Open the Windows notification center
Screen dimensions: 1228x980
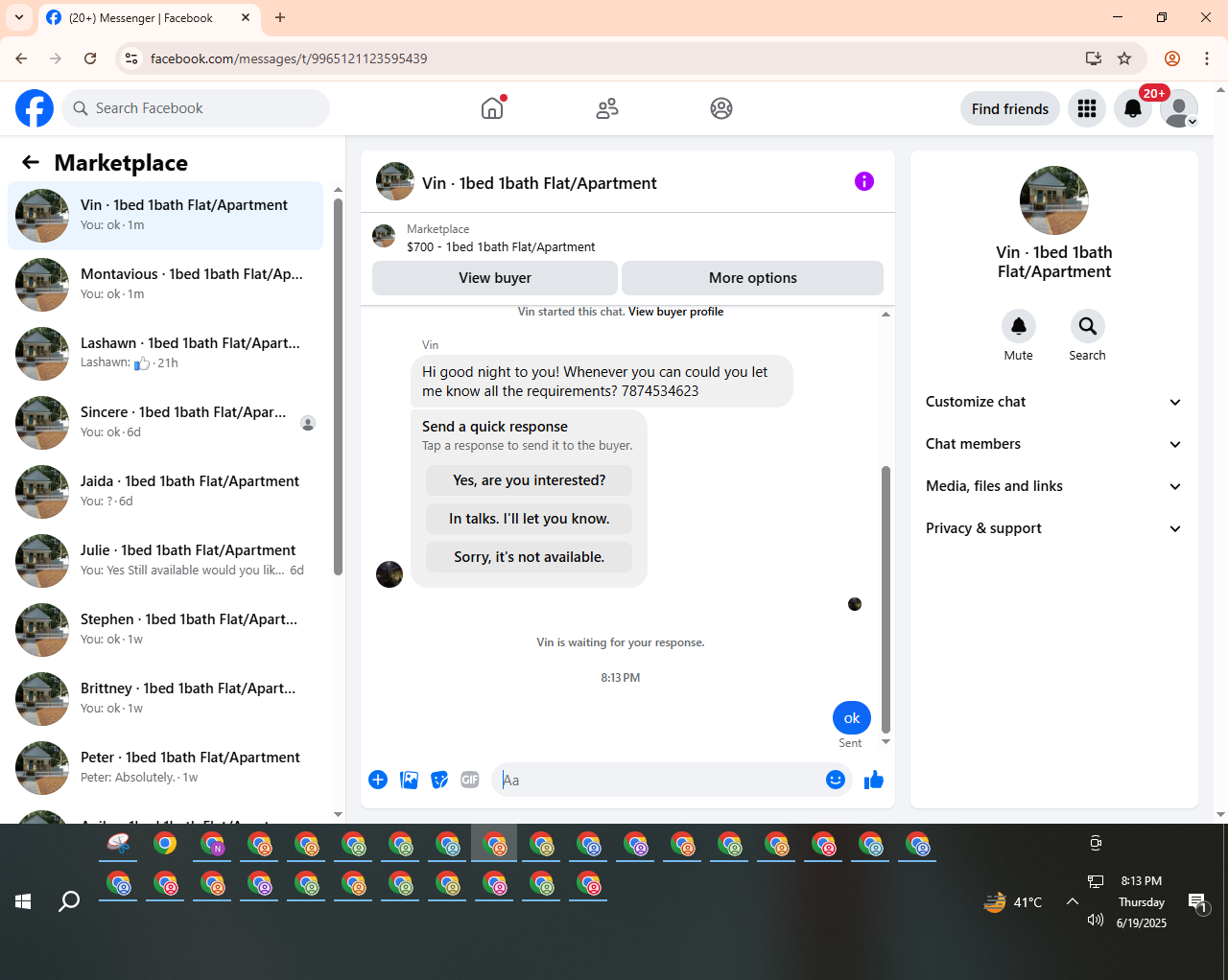click(1197, 901)
